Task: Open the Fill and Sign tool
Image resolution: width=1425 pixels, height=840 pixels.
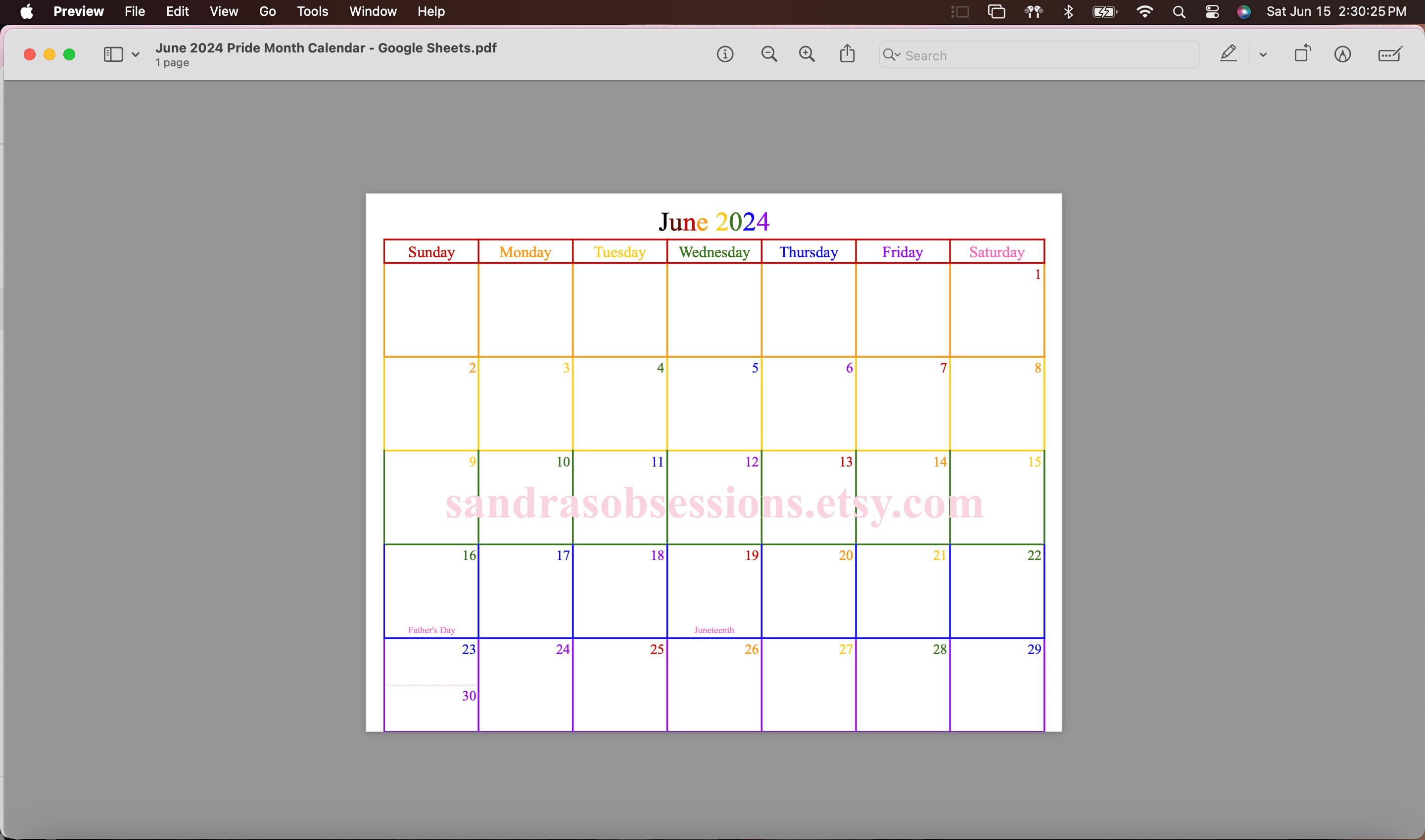Action: tap(1390, 54)
